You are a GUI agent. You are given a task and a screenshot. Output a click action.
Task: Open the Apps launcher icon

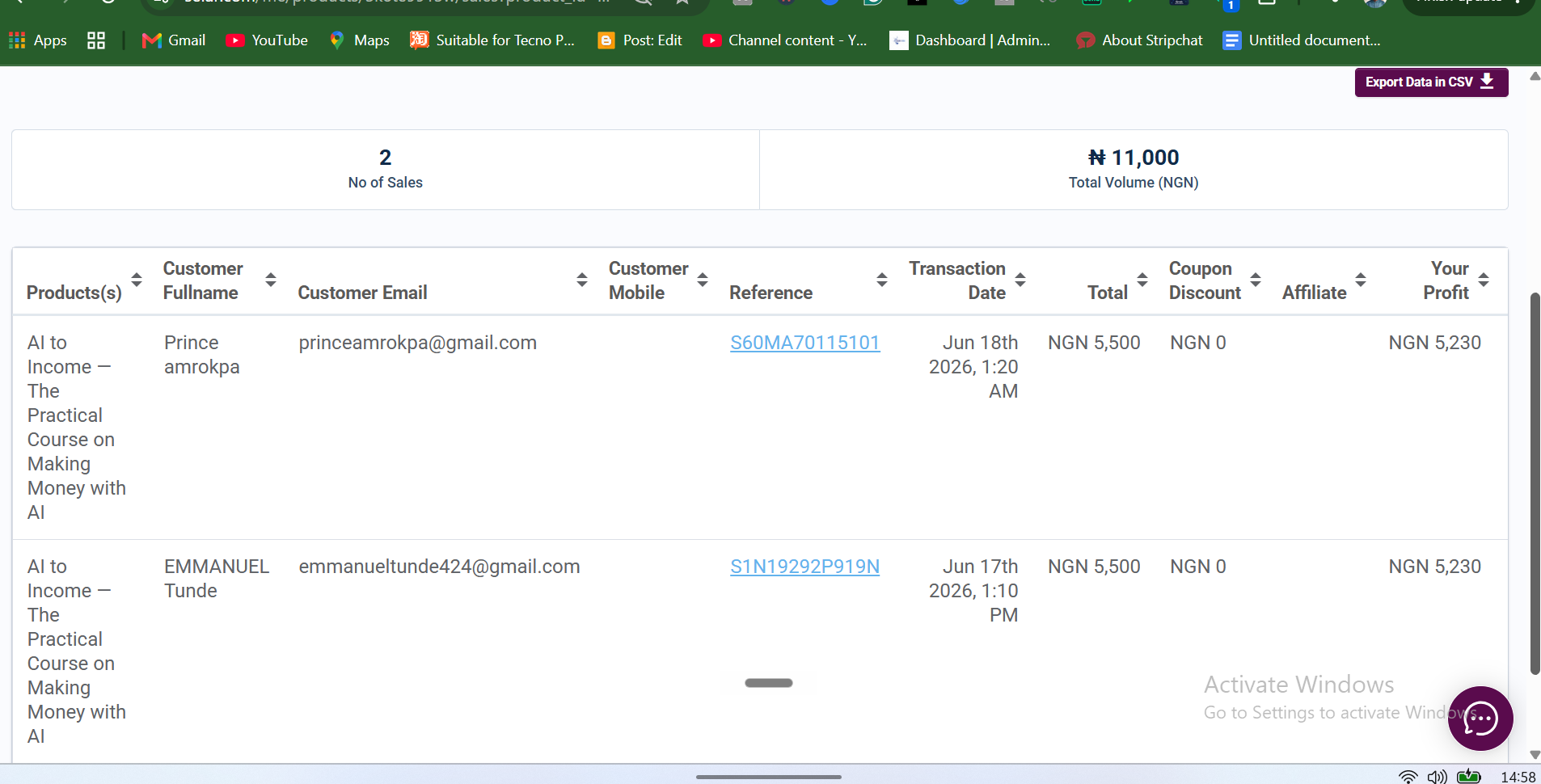(x=37, y=40)
